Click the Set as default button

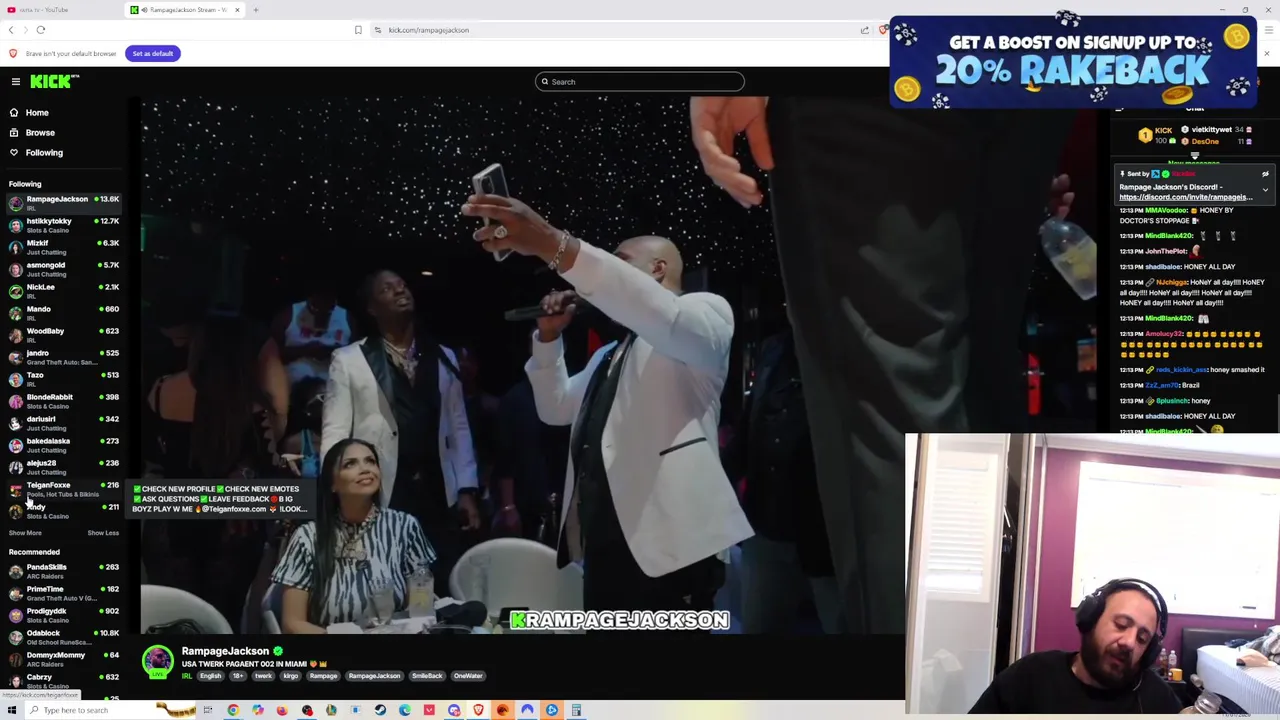[153, 53]
